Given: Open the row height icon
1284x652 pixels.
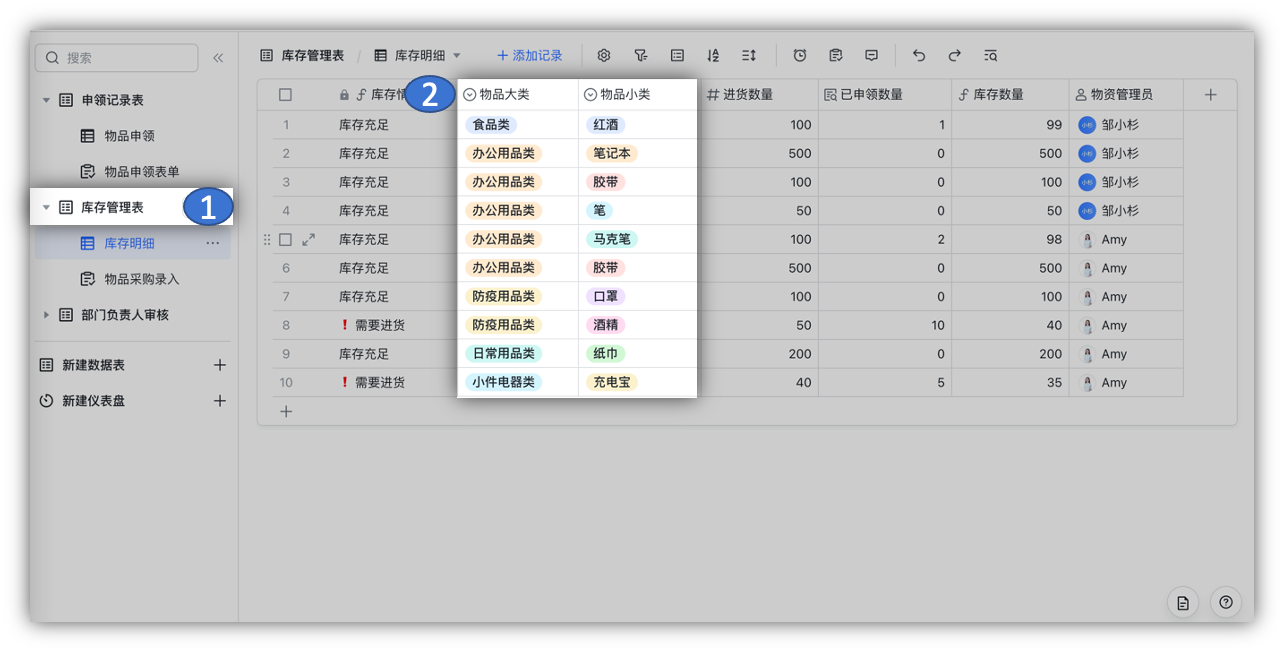Looking at the screenshot, I should click(x=749, y=56).
